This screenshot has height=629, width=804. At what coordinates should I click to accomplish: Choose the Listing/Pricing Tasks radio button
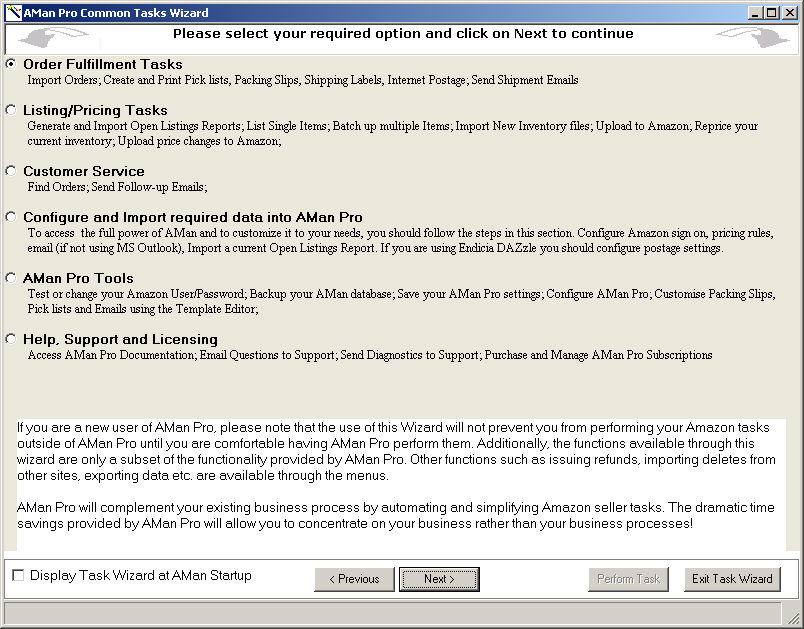pos(11,110)
